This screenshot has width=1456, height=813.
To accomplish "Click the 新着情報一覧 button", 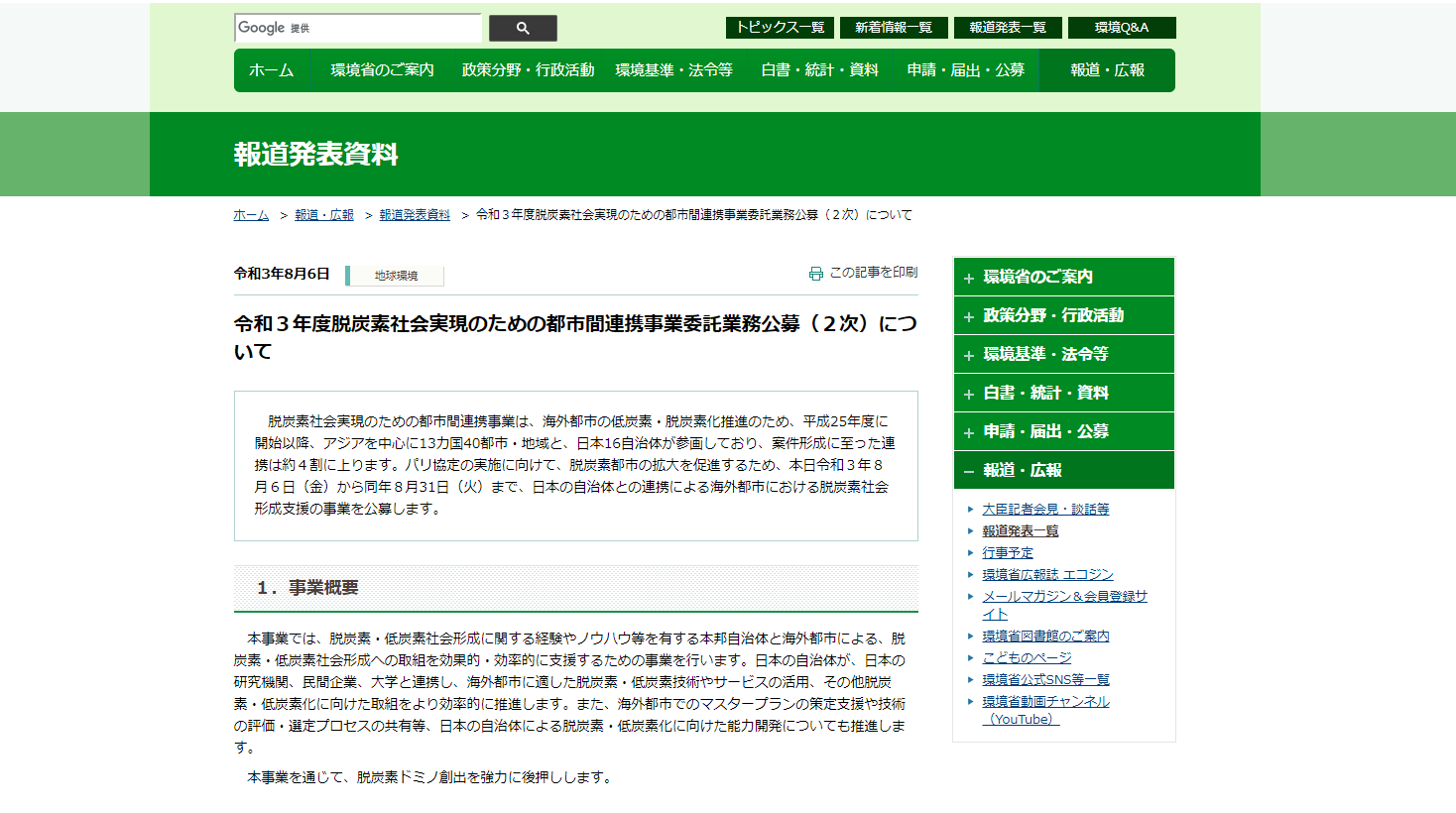I will pyautogui.click(x=894, y=28).
